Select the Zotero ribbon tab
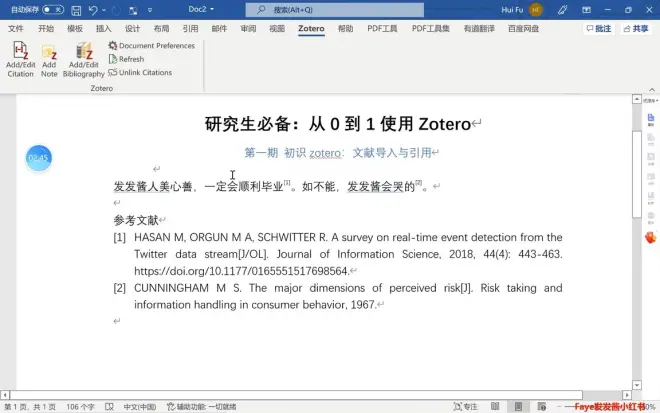660x413 pixels. (x=311, y=29)
